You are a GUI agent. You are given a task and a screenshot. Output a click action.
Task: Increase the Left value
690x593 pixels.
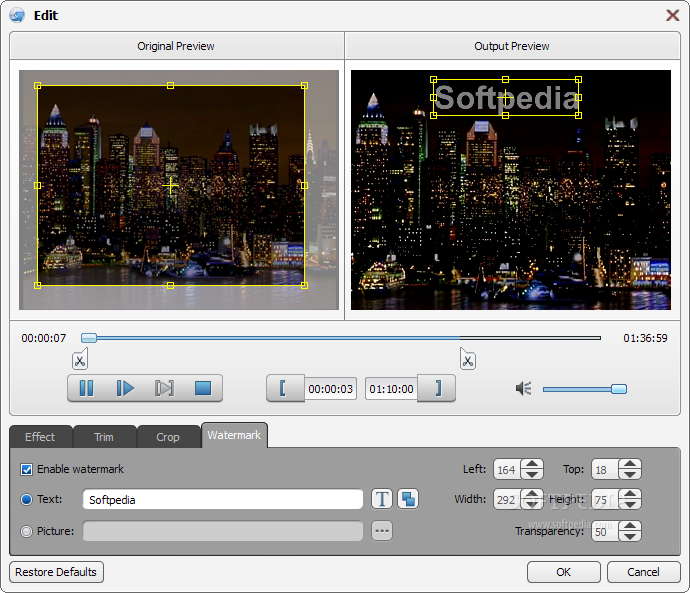coord(532,464)
